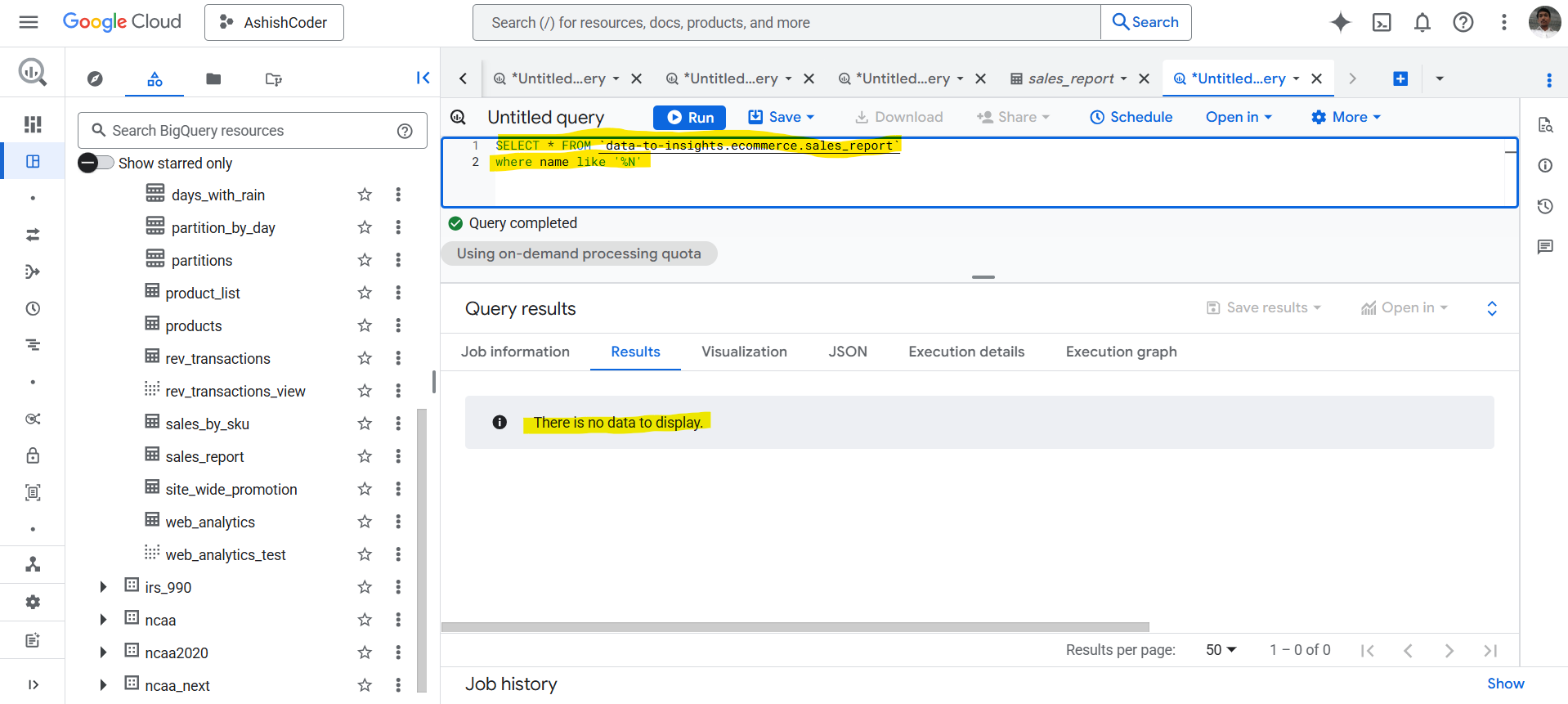Click query/results pane resize handle
This screenshot has height=704, width=1568.
(983, 277)
